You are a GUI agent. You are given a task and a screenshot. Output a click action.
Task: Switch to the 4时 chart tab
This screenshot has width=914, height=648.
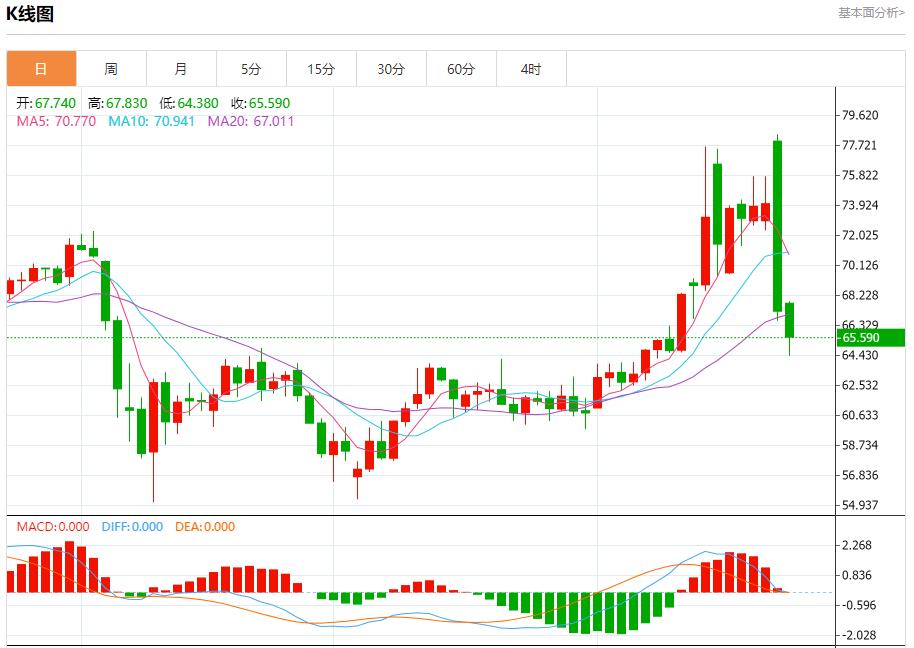[531, 69]
